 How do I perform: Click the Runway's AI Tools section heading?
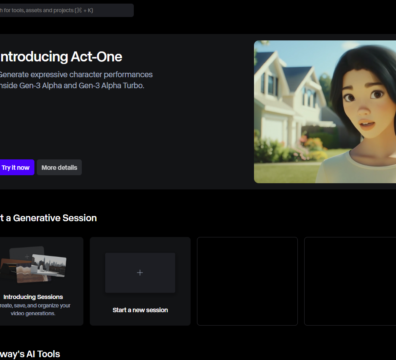pos(30,354)
